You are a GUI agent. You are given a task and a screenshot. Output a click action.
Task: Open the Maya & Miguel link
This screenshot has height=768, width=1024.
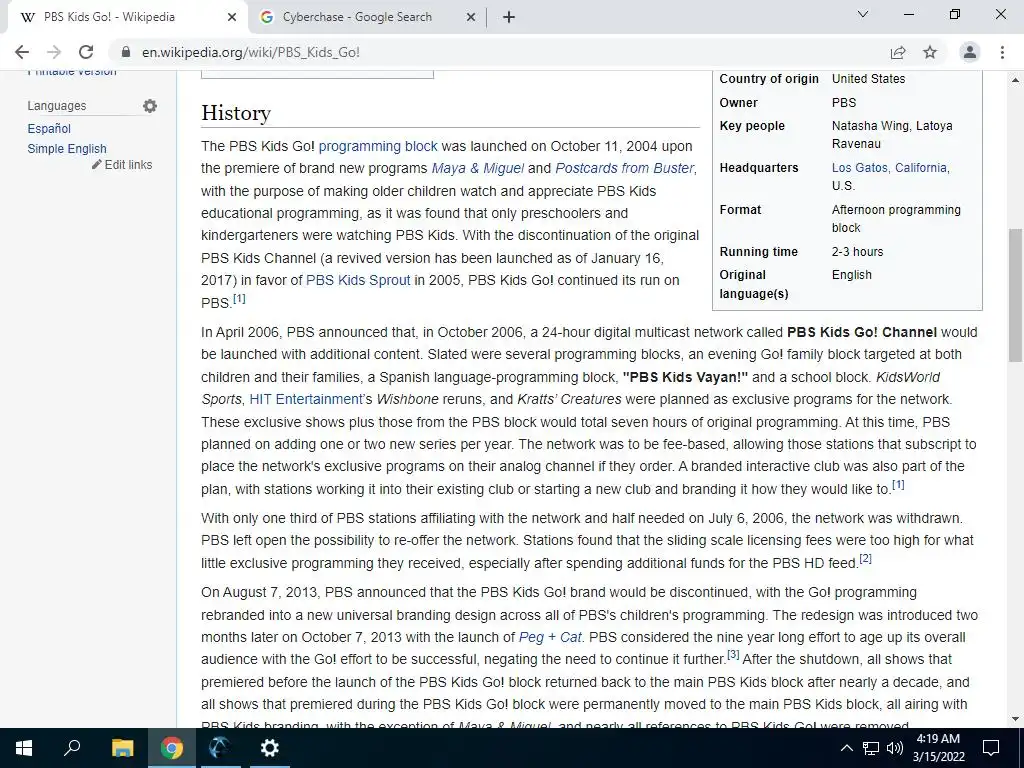(477, 168)
